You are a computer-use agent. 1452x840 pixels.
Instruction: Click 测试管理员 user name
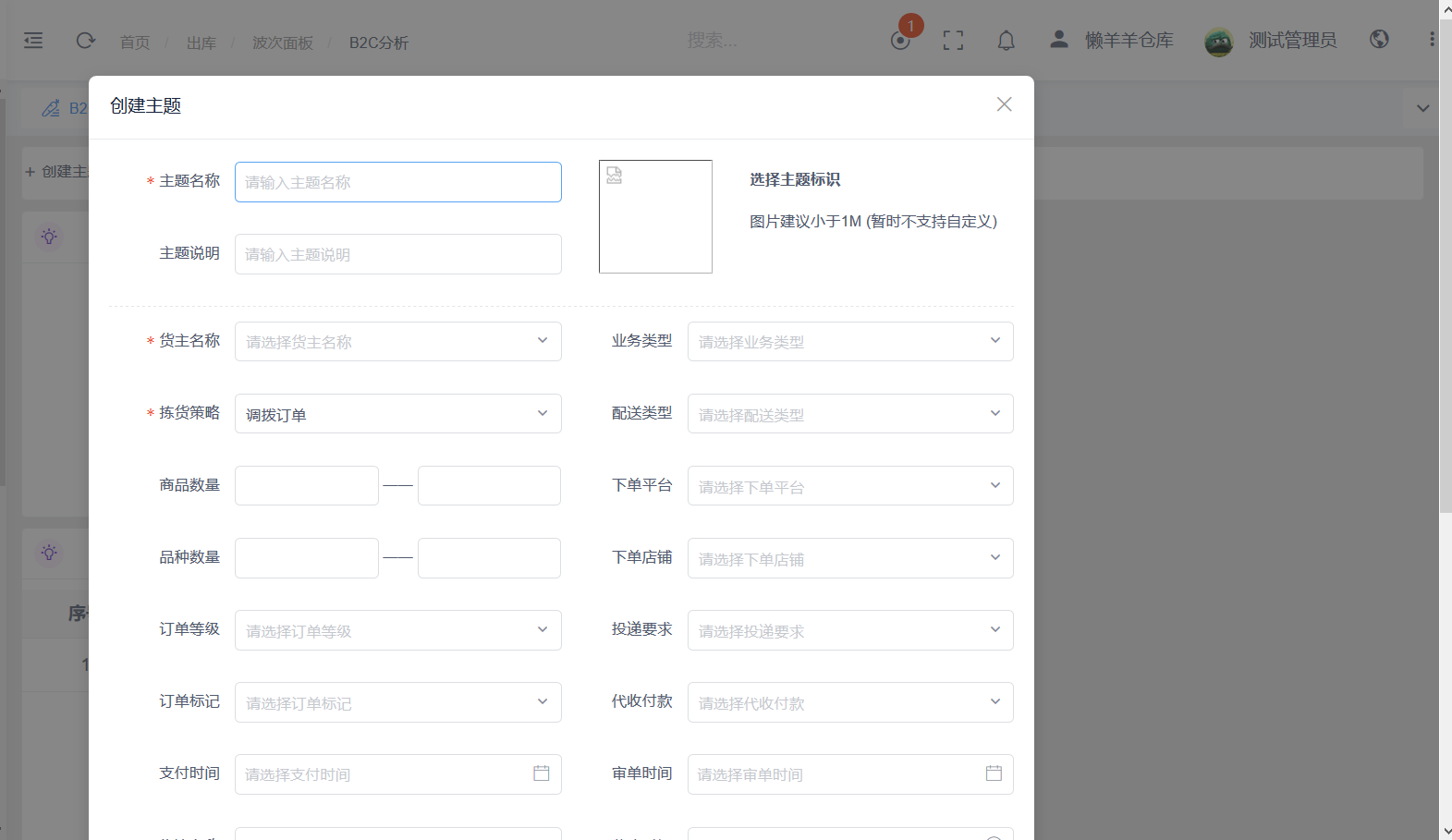click(x=1293, y=40)
